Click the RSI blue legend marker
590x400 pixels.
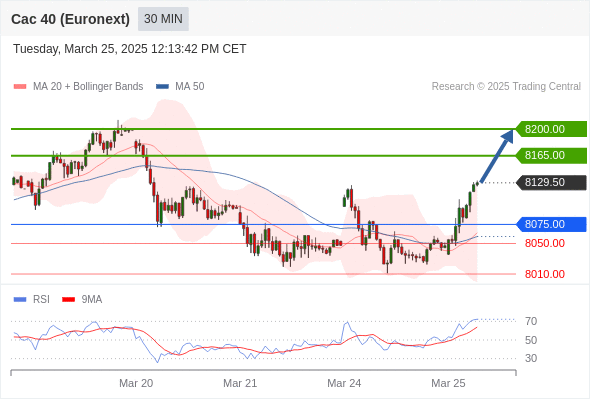pos(20,300)
